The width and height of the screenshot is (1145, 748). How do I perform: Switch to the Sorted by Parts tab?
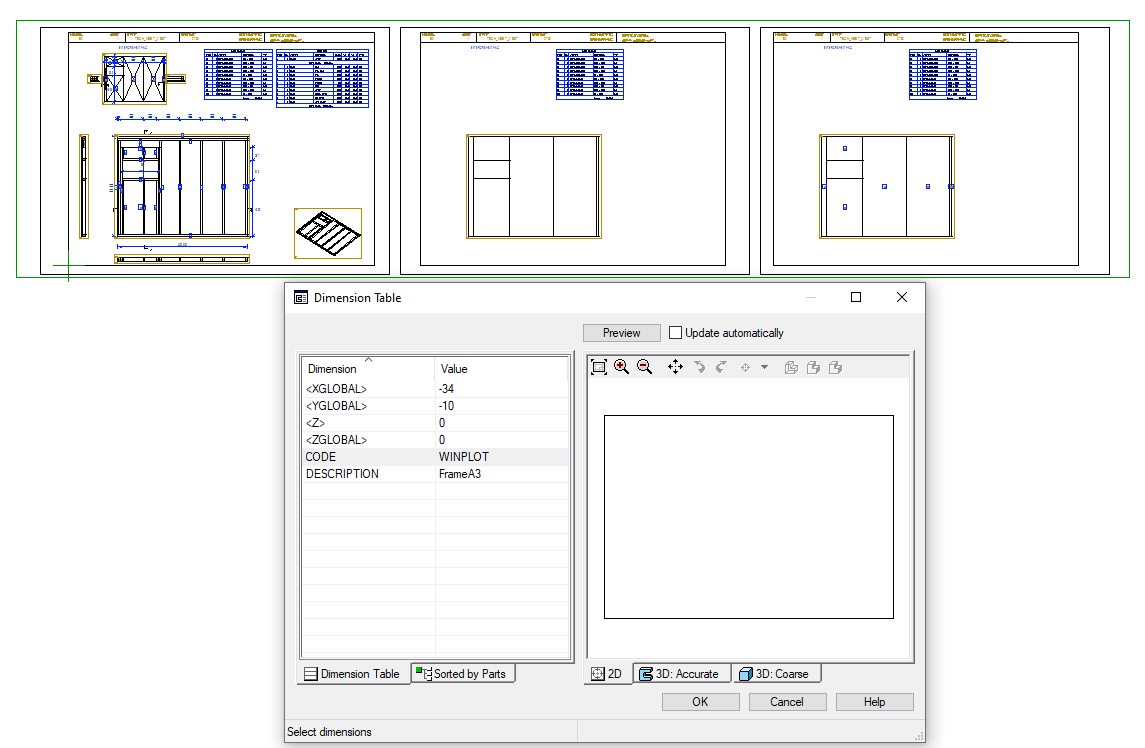click(462, 674)
